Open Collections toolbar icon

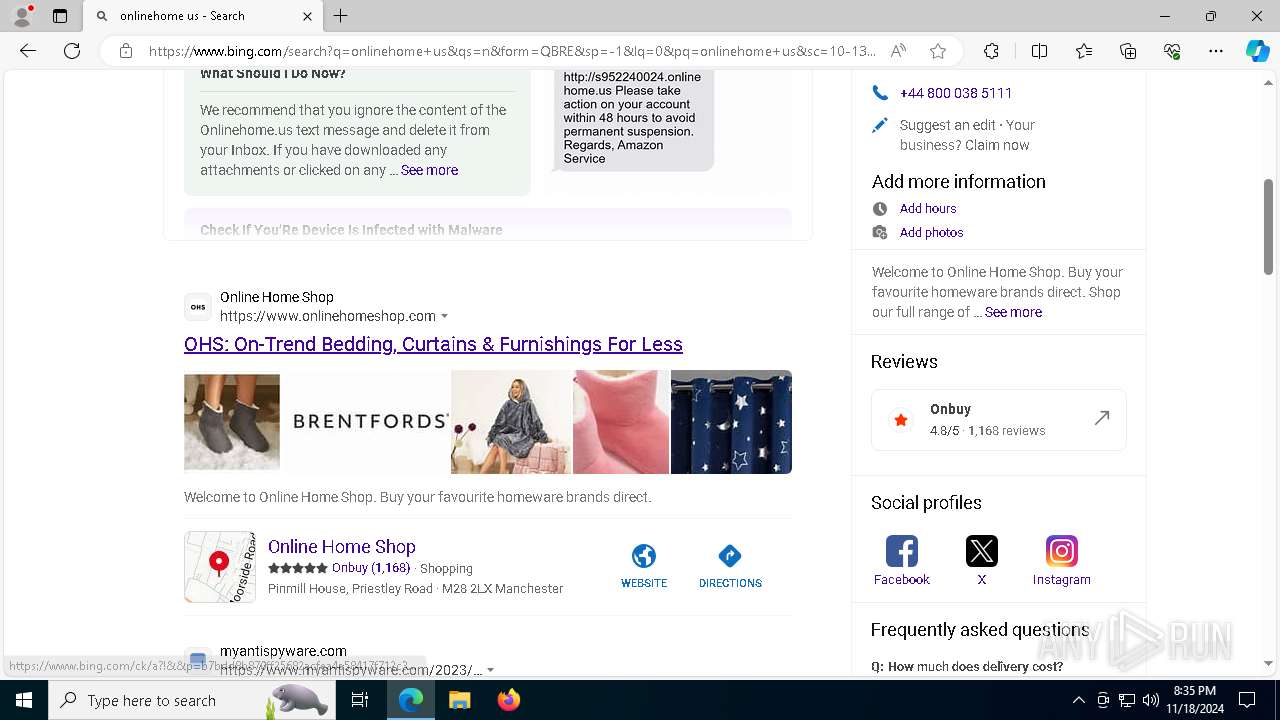(x=1128, y=51)
